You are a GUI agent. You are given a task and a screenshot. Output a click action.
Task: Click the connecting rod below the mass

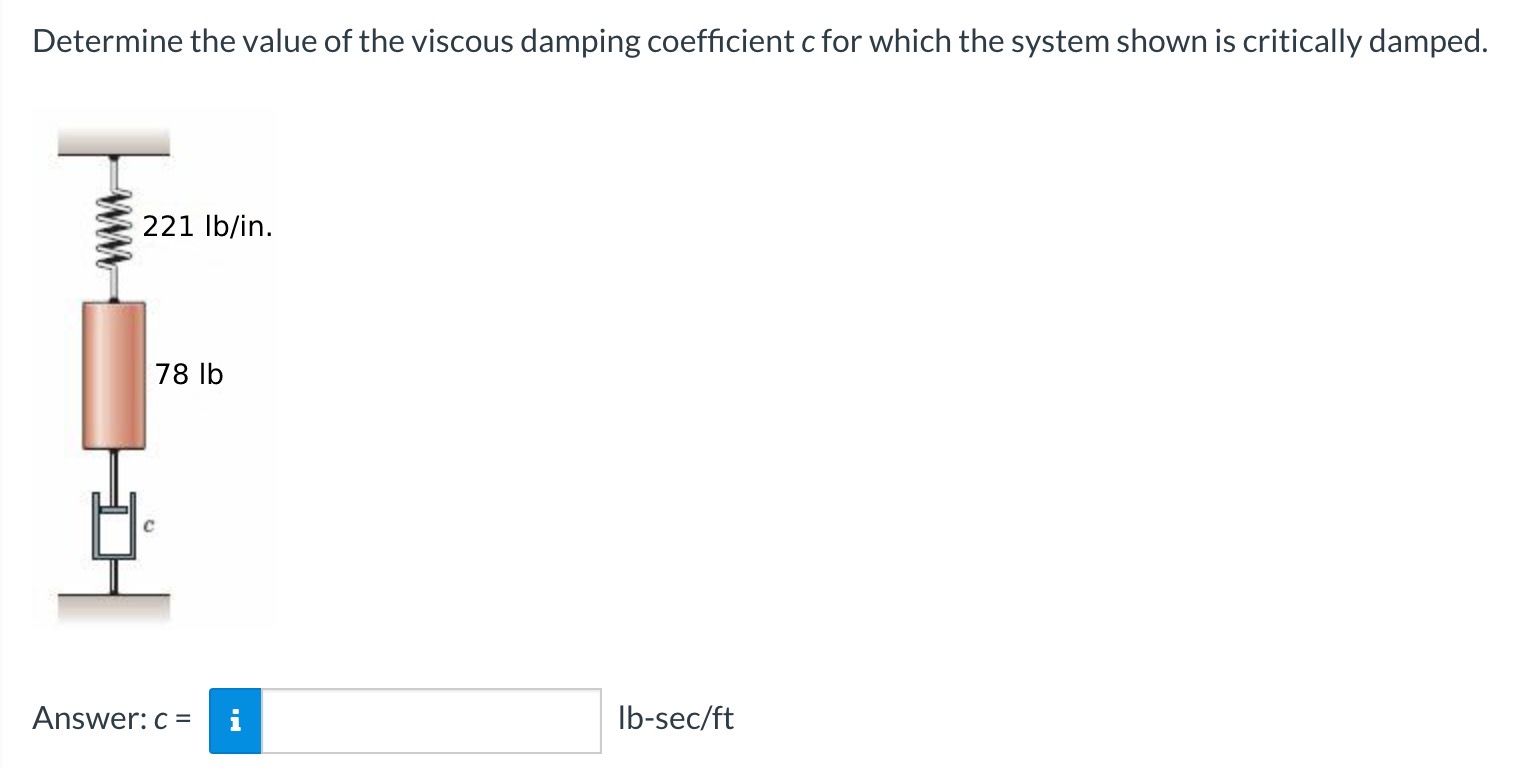(x=114, y=468)
